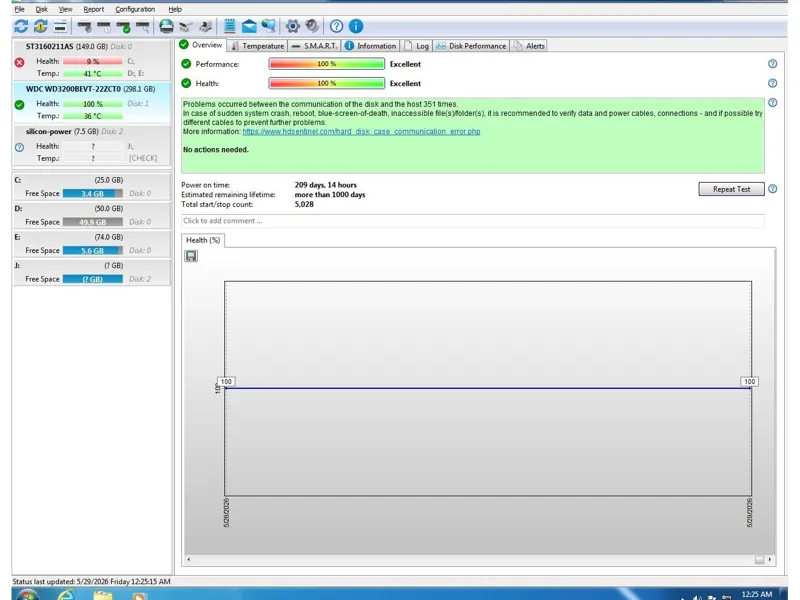The width and height of the screenshot is (800, 600).
Task: Click the disk panel list toolbar icon
Action: (60, 26)
